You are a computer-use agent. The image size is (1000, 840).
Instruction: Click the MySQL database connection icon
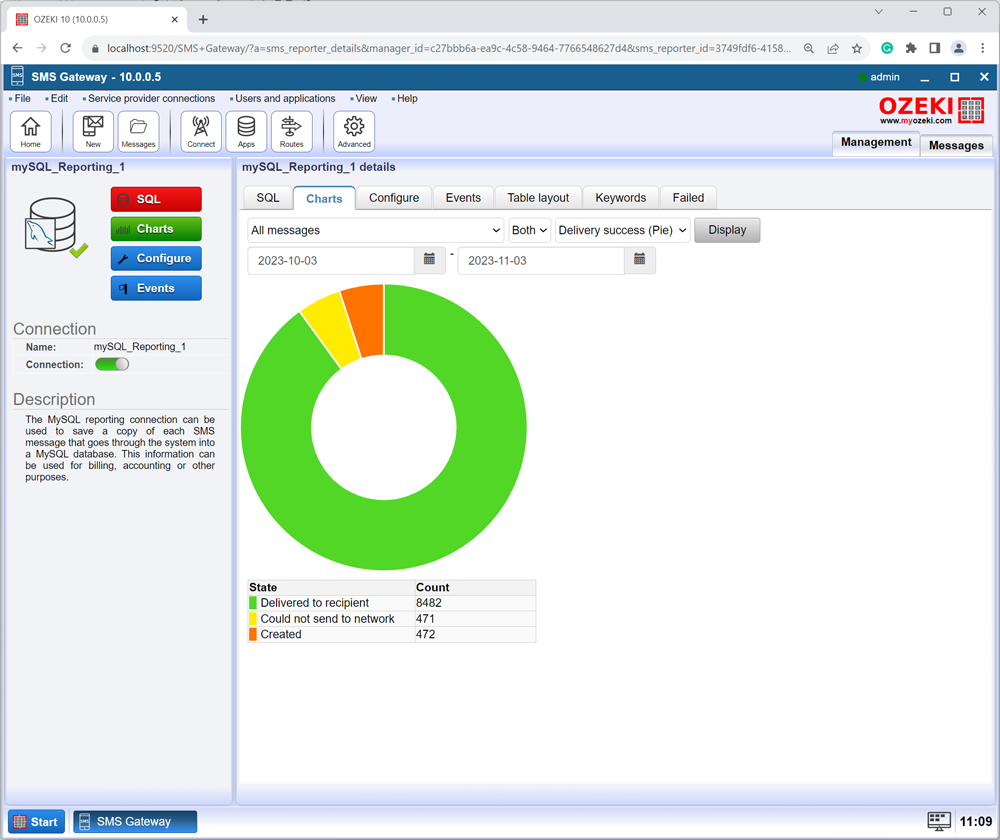click(x=55, y=226)
